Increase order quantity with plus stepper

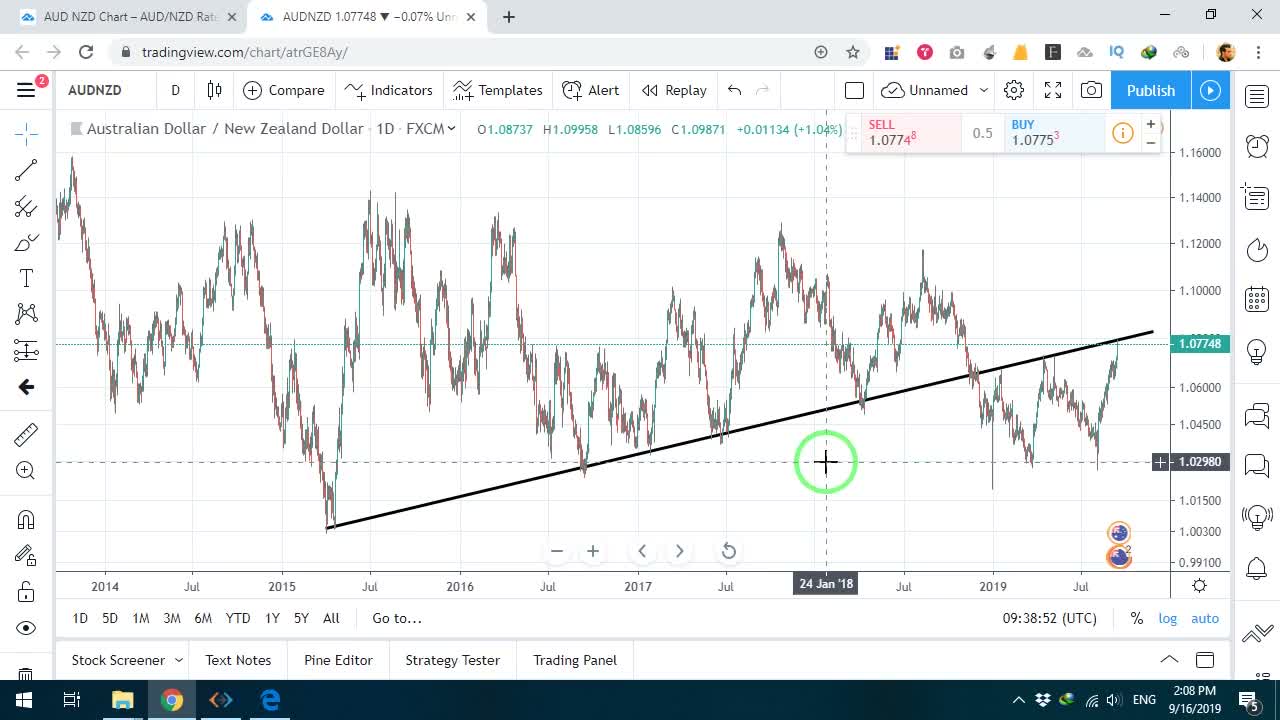1151,124
